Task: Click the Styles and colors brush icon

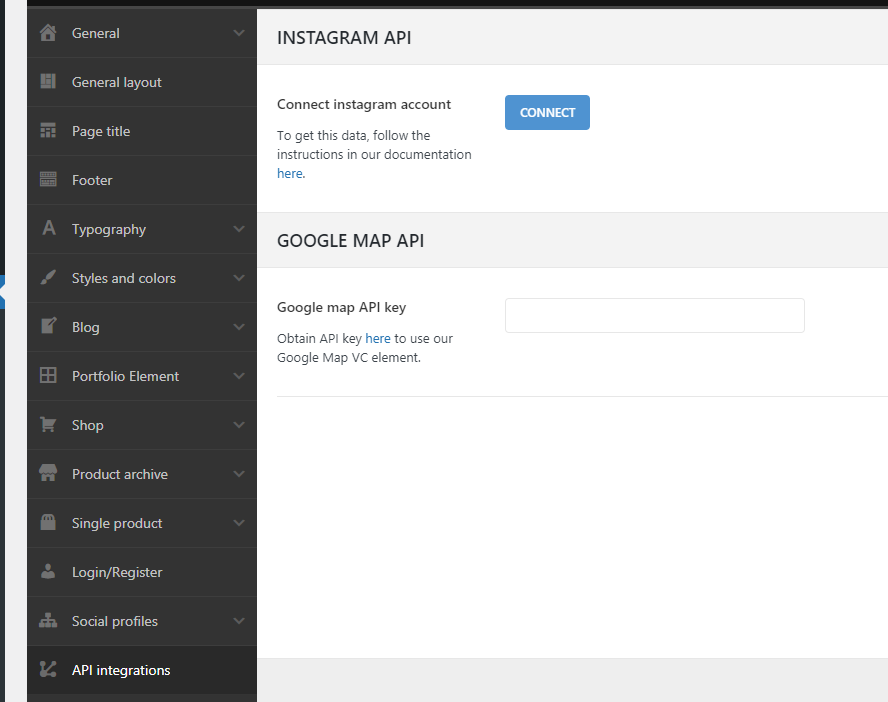Action: tap(48, 277)
